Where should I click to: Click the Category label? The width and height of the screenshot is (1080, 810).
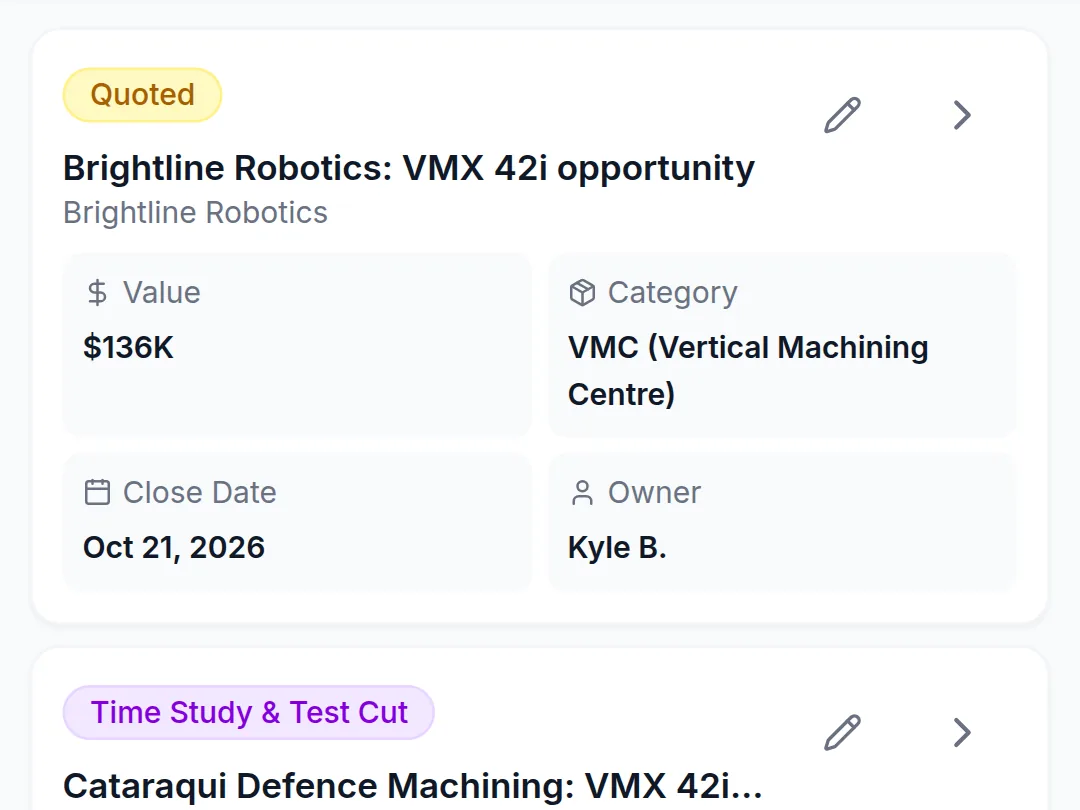pyautogui.click(x=672, y=293)
